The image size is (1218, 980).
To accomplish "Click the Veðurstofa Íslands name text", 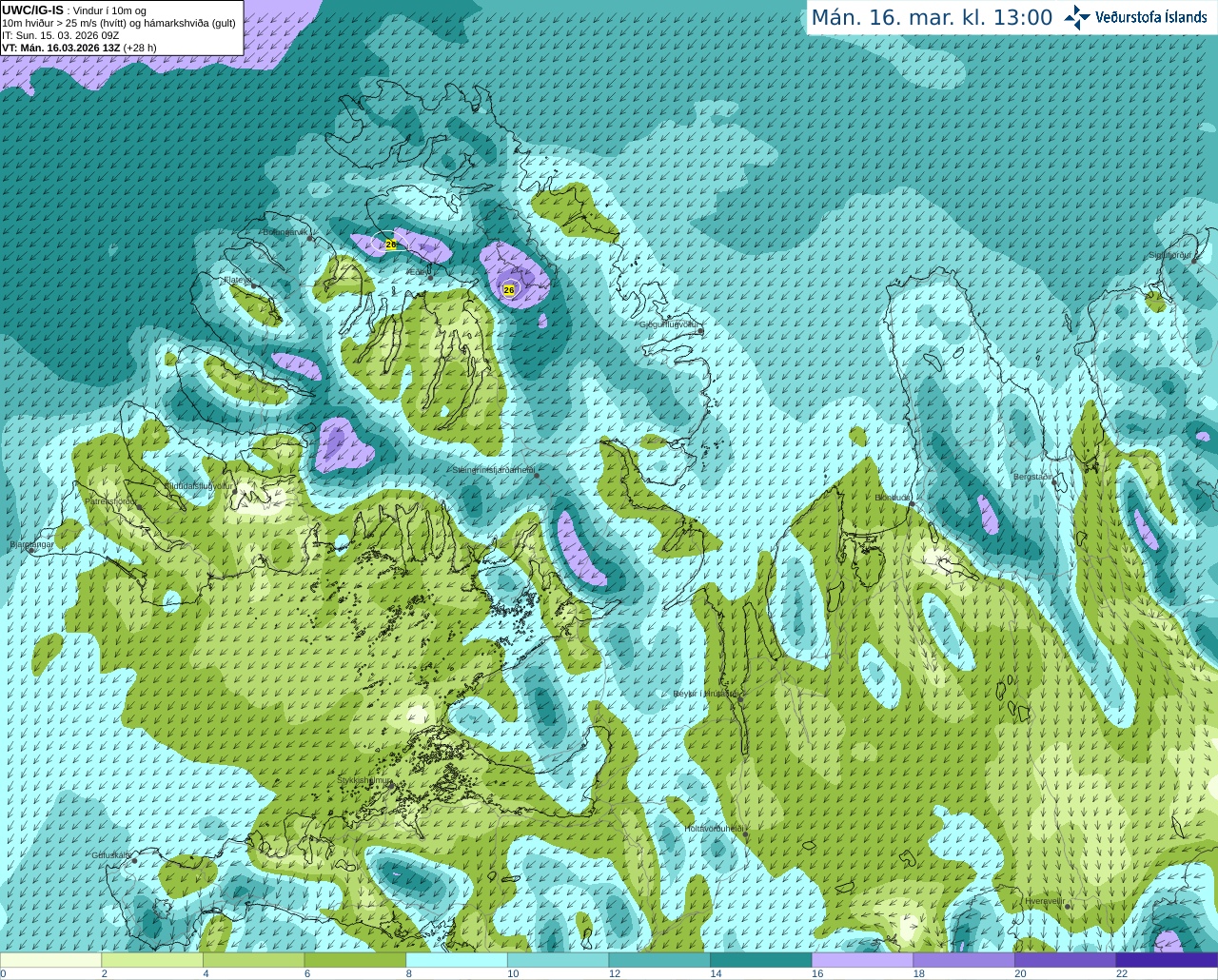I will (x=1150, y=17).
